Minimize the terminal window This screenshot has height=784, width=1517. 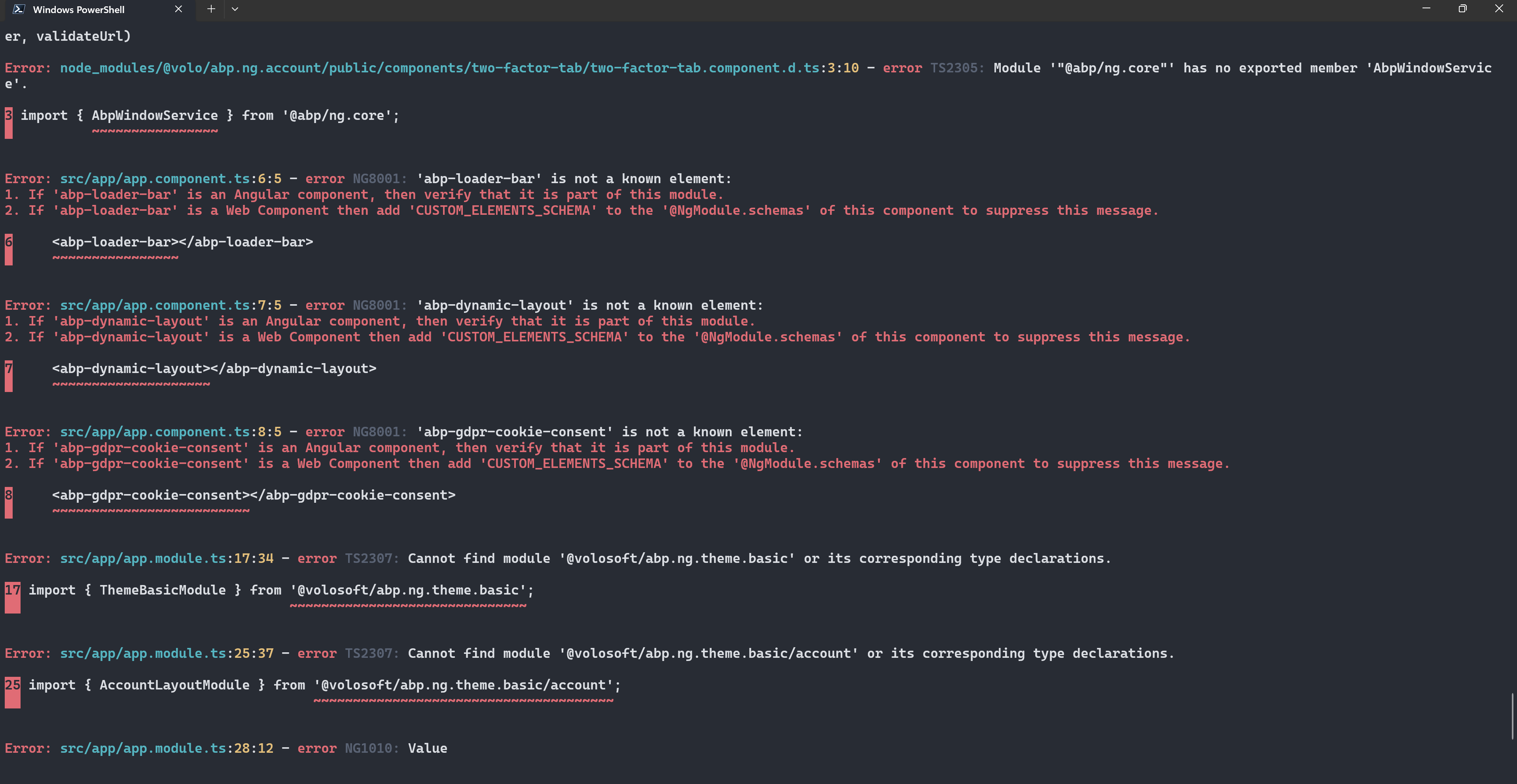pos(1426,8)
